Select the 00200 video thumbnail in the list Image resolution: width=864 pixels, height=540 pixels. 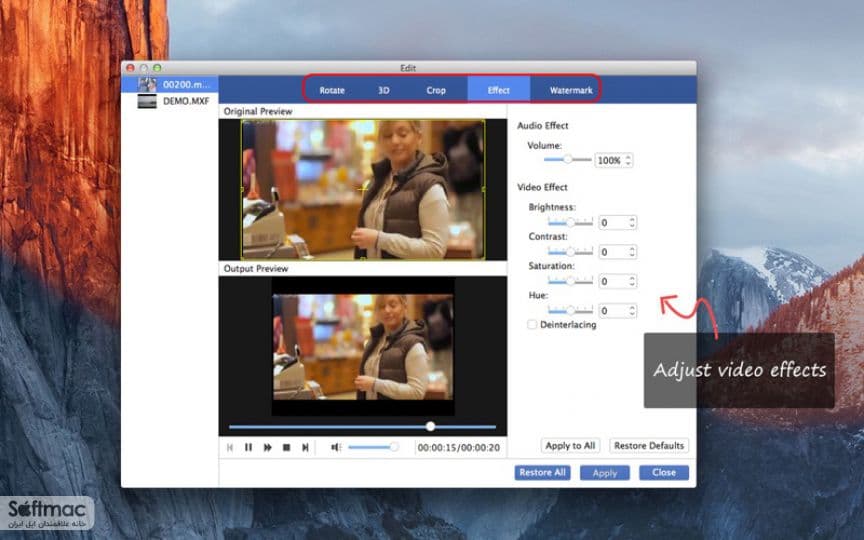click(x=147, y=84)
